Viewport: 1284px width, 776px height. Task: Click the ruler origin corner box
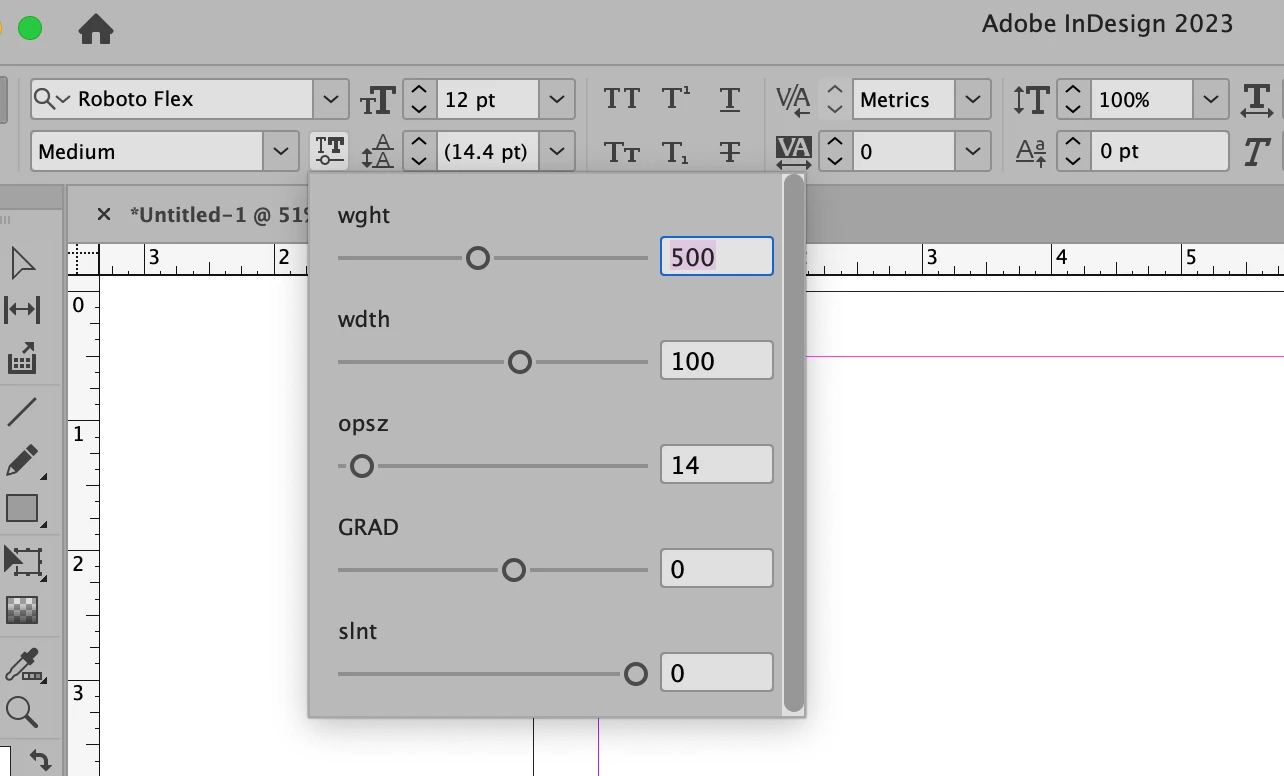84,260
